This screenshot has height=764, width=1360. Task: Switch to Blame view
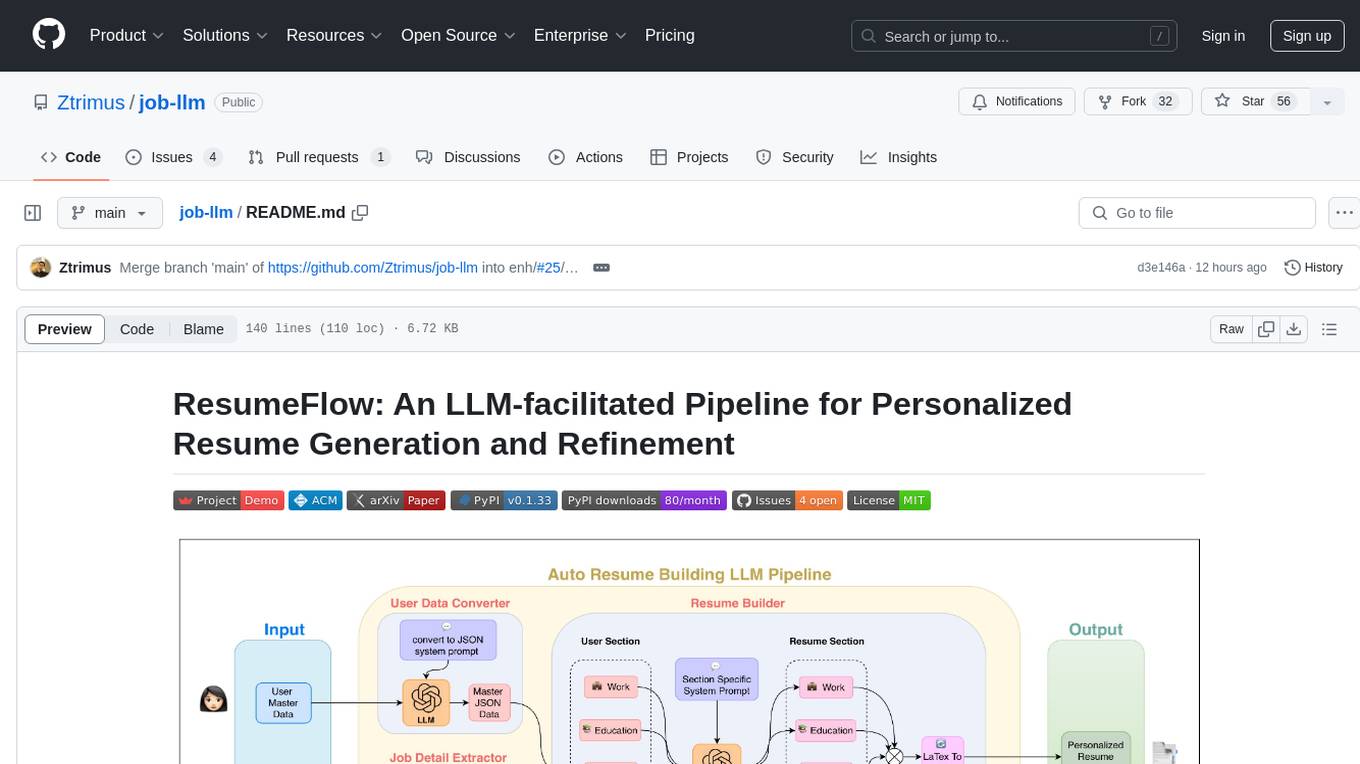203,329
